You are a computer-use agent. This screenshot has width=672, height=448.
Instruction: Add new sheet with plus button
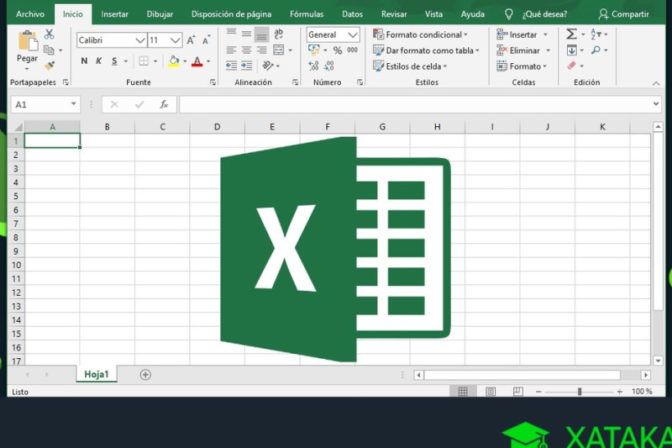click(145, 375)
